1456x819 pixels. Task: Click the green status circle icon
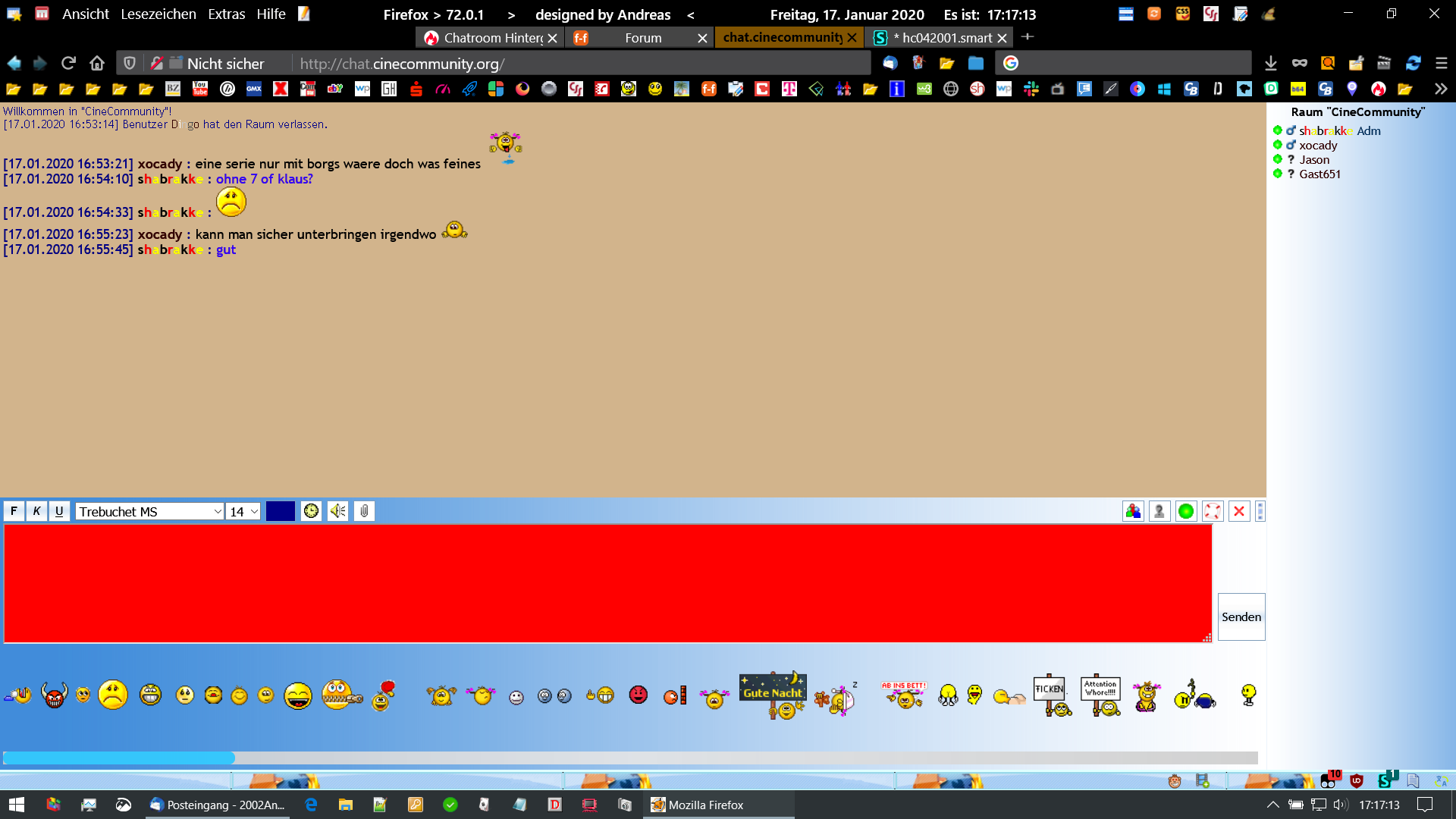1186,511
